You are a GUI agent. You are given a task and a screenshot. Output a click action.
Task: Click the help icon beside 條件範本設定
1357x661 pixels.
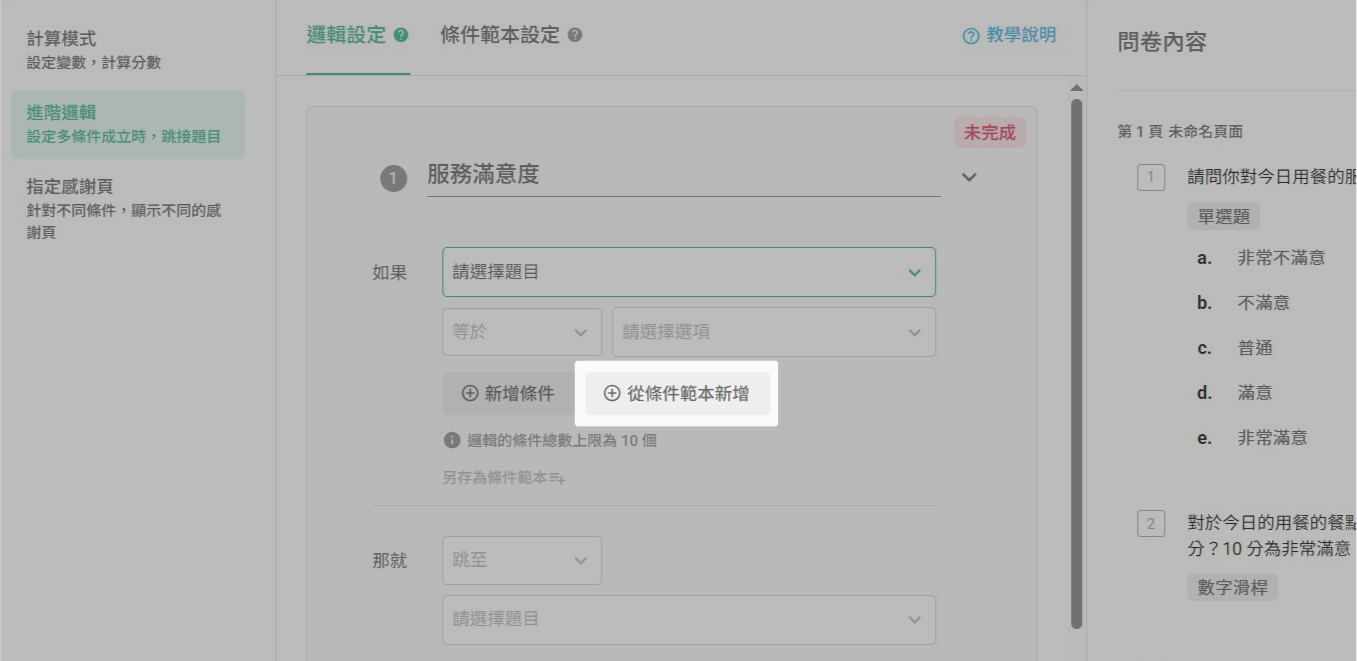575,35
